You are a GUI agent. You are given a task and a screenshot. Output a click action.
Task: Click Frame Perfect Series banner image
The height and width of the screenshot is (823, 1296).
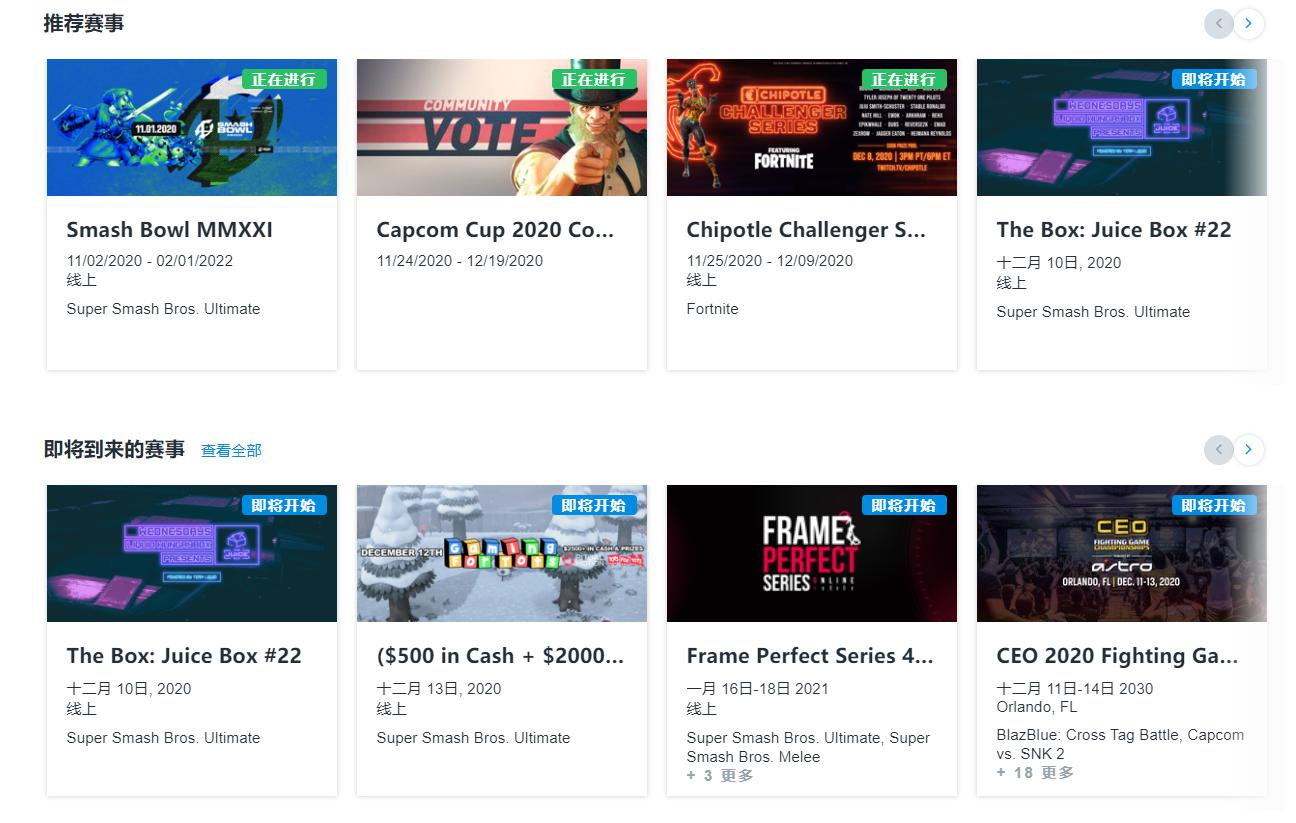tap(812, 553)
